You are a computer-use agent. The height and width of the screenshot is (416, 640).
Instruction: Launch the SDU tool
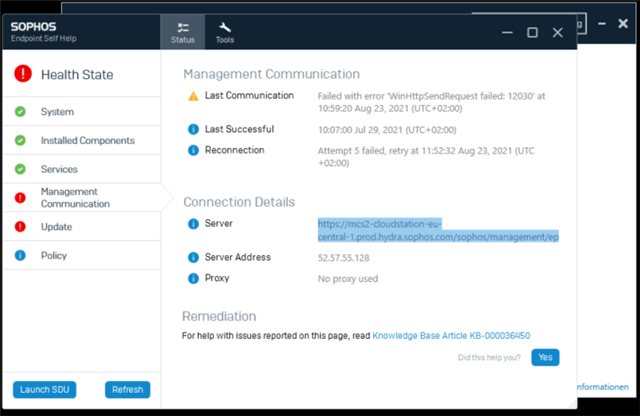tap(44, 389)
